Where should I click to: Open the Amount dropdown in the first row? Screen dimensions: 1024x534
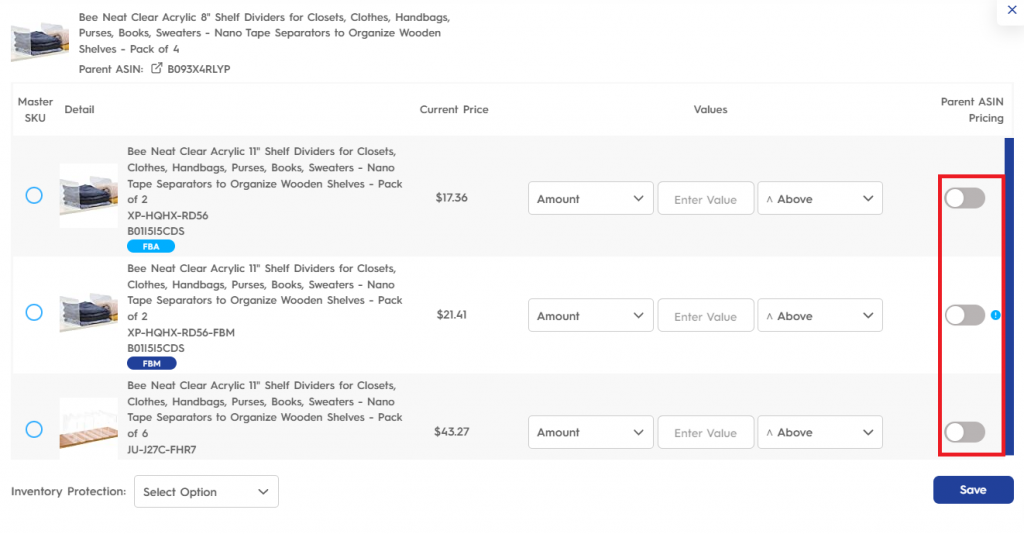pos(590,198)
